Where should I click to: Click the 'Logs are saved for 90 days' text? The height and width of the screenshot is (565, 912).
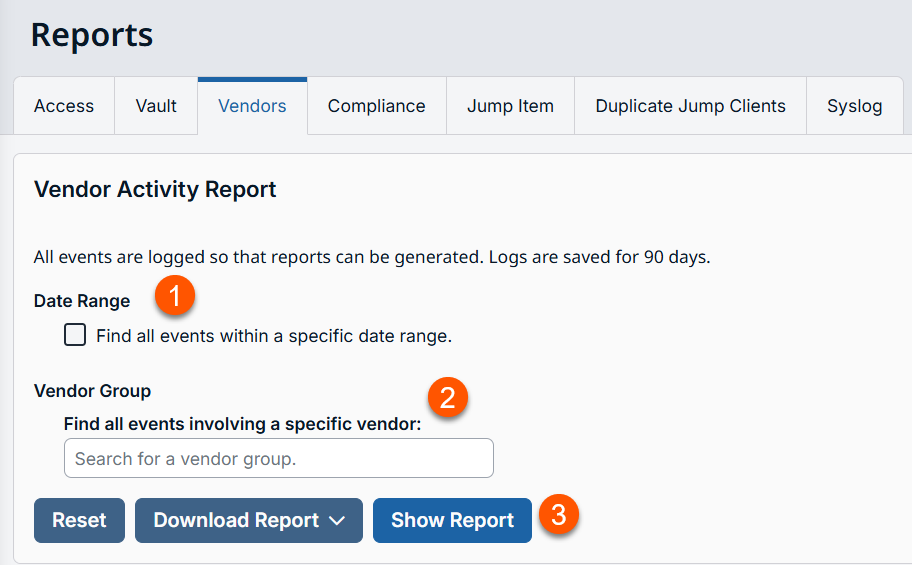point(600,257)
